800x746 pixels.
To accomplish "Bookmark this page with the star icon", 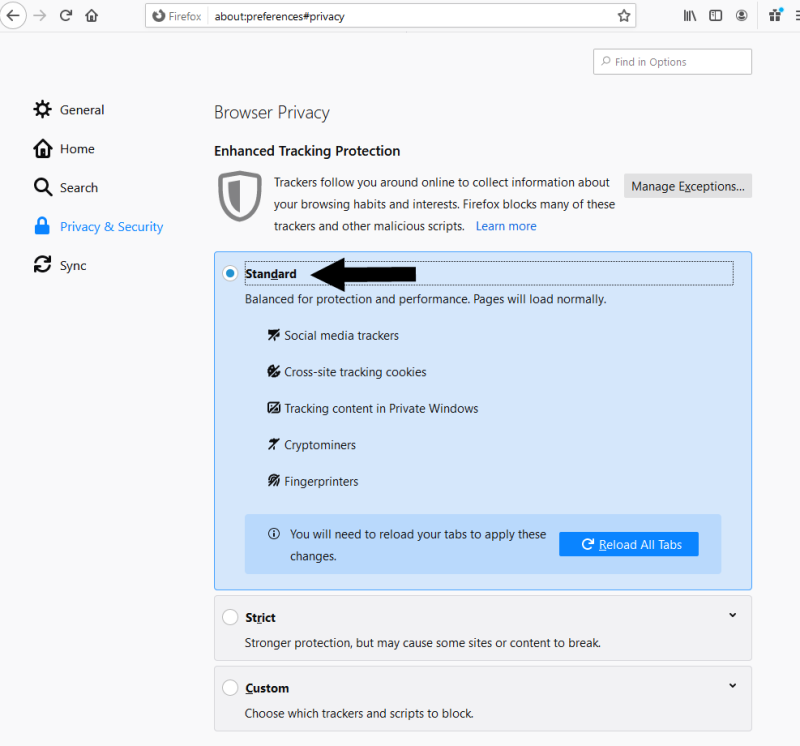I will [623, 16].
